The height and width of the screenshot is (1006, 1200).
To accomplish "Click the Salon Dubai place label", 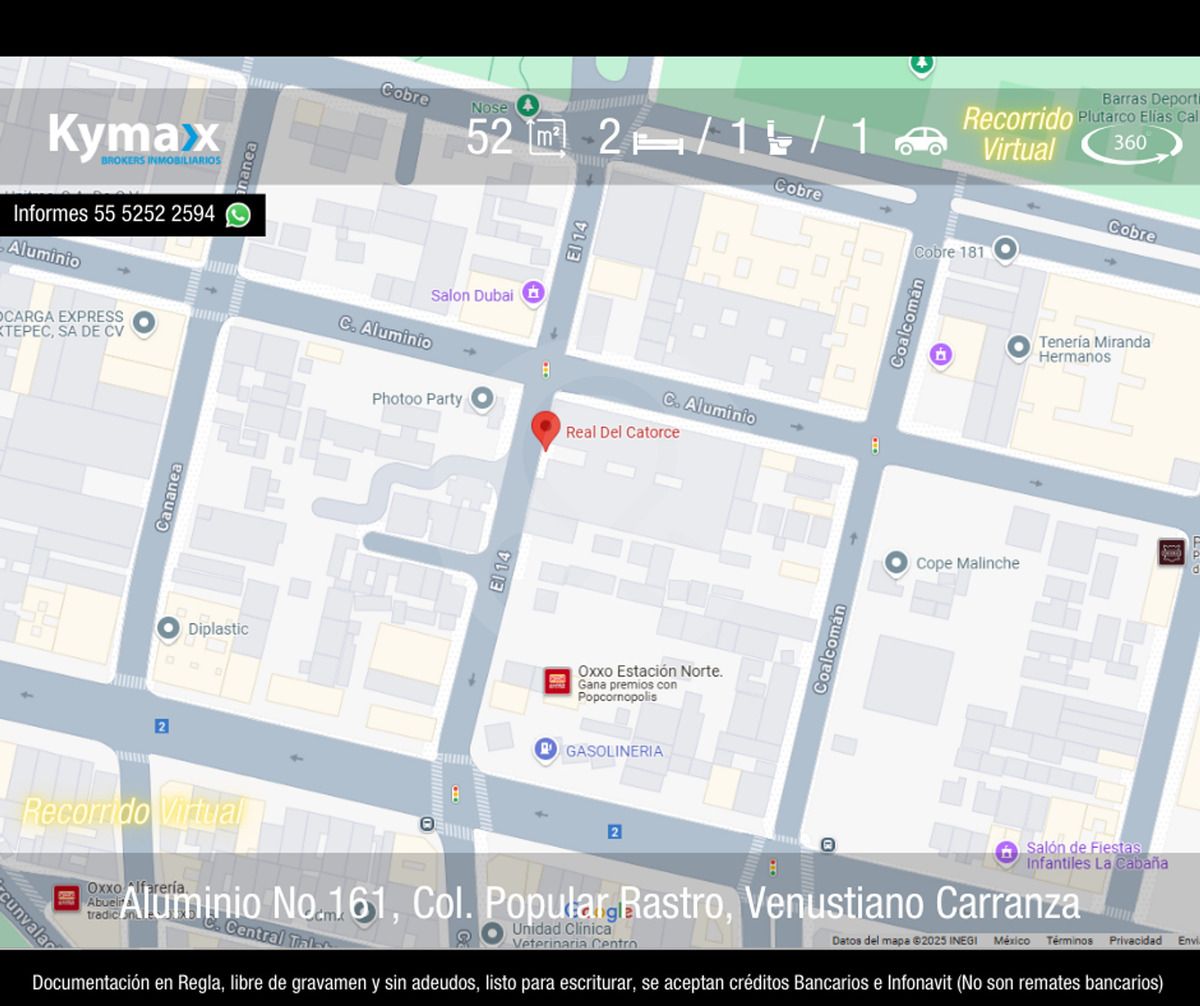I will pyautogui.click(x=472, y=295).
